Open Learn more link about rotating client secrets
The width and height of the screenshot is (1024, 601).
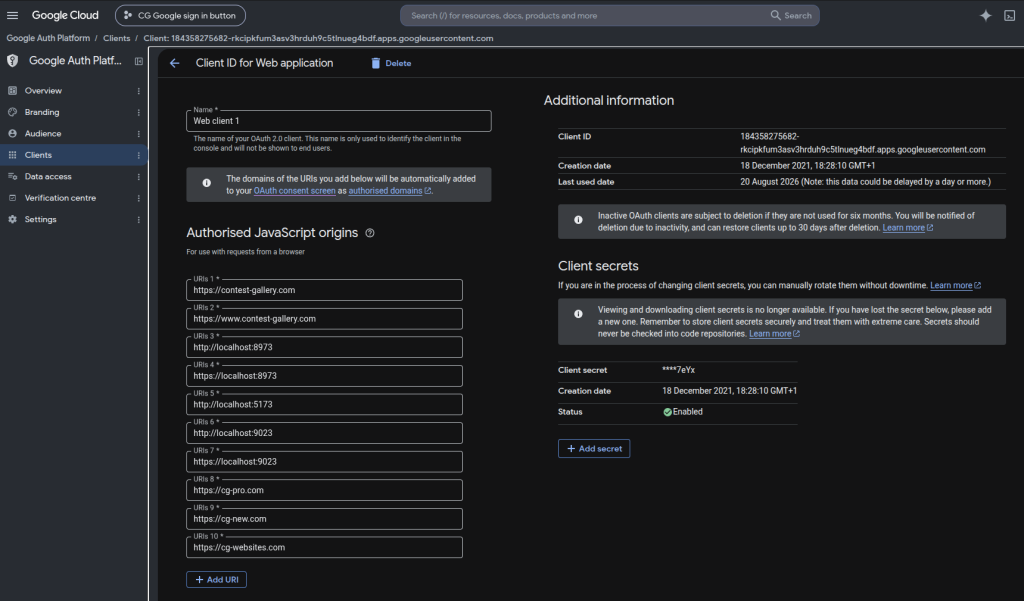pyautogui.click(x=955, y=285)
